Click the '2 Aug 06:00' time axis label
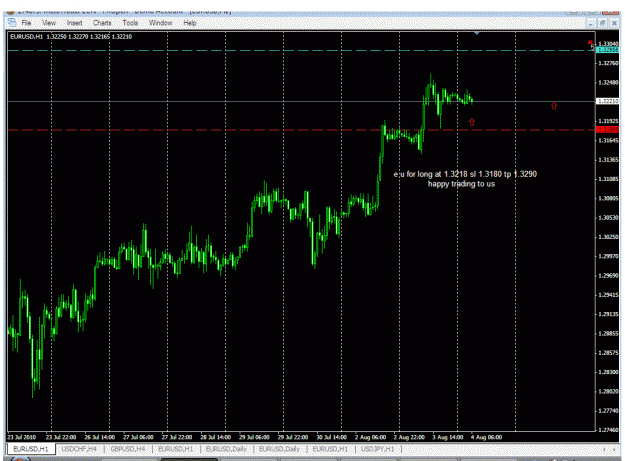 click(x=370, y=437)
